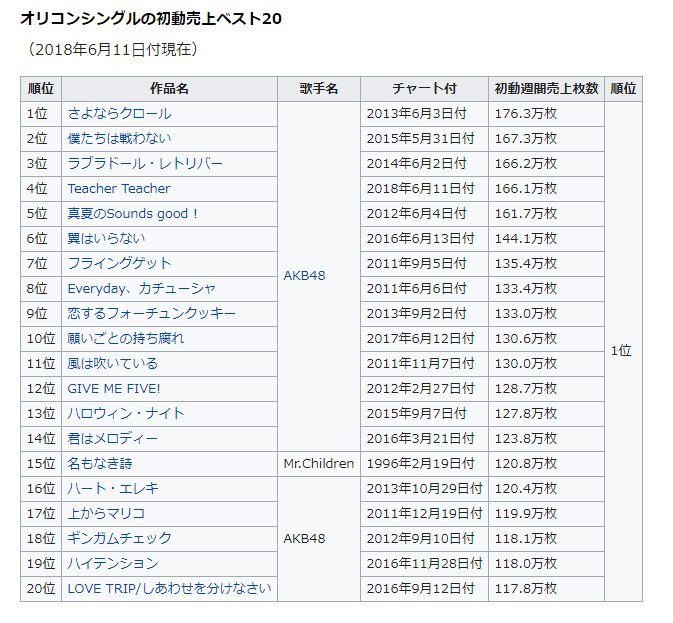Click the チャート付 column header

pyautogui.click(x=424, y=89)
